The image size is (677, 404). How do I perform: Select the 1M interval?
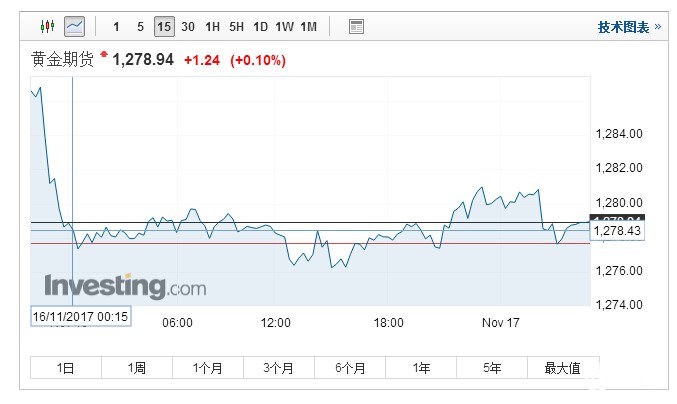(308, 26)
